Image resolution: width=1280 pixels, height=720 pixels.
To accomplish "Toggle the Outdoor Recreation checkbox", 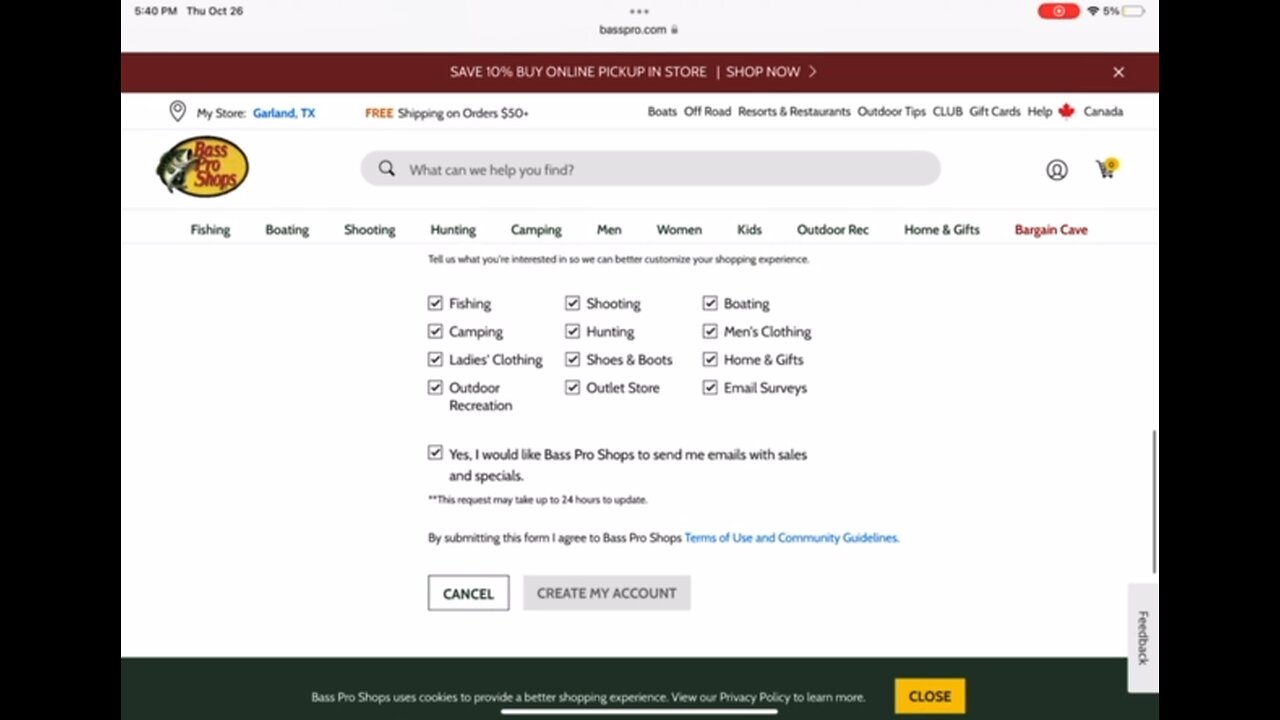I will [435, 387].
